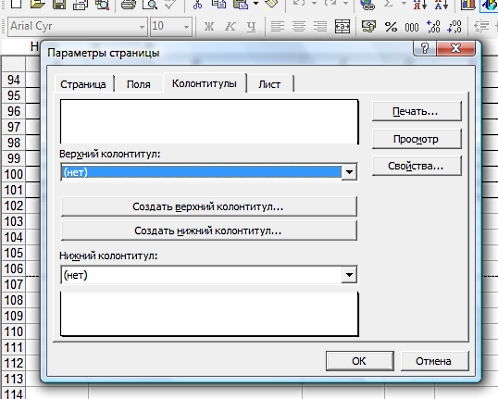Apply currency number format
Image resolution: width=498 pixels, height=399 pixels.
(369, 26)
